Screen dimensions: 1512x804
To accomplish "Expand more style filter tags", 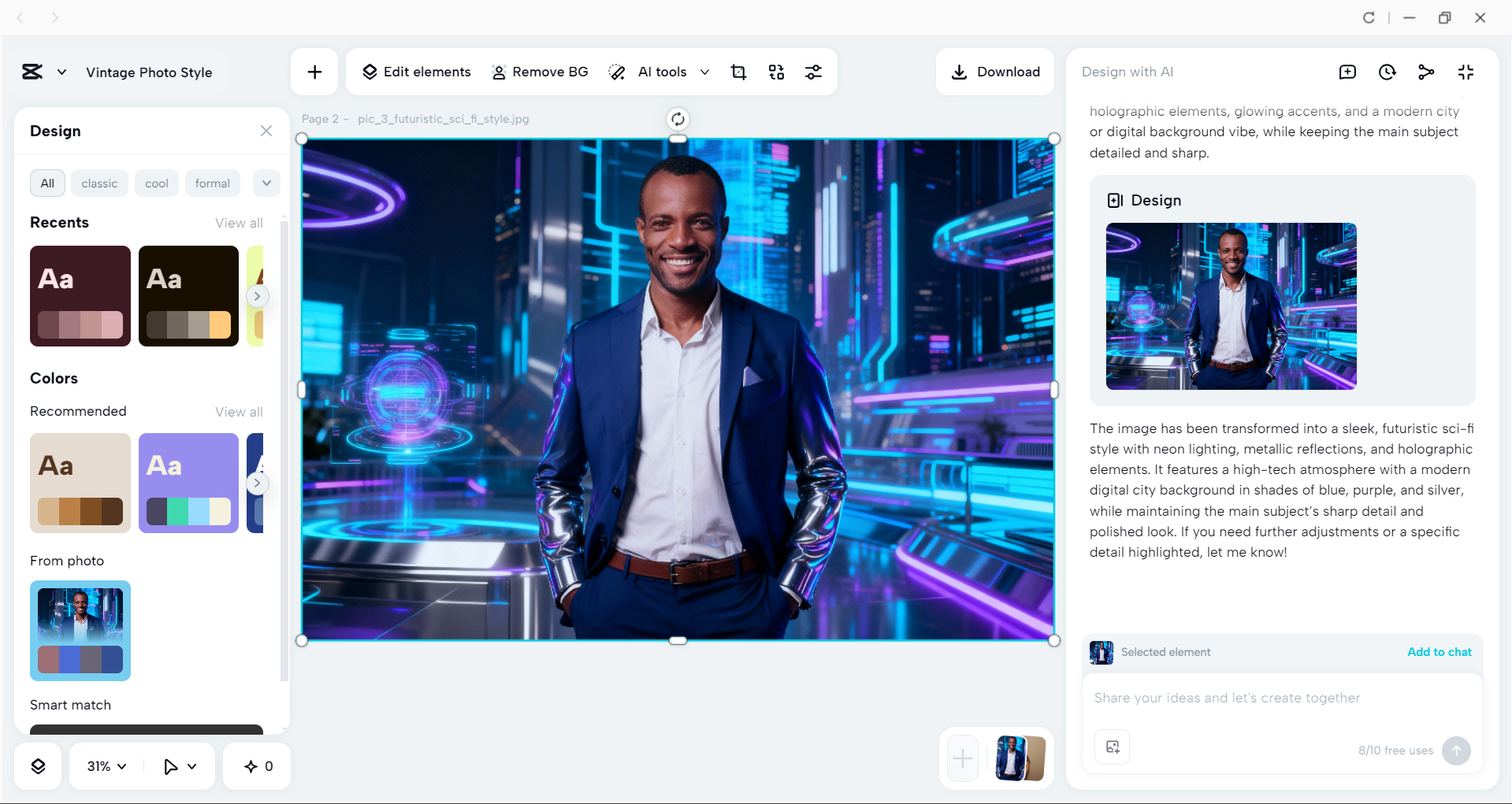I will 266,183.
